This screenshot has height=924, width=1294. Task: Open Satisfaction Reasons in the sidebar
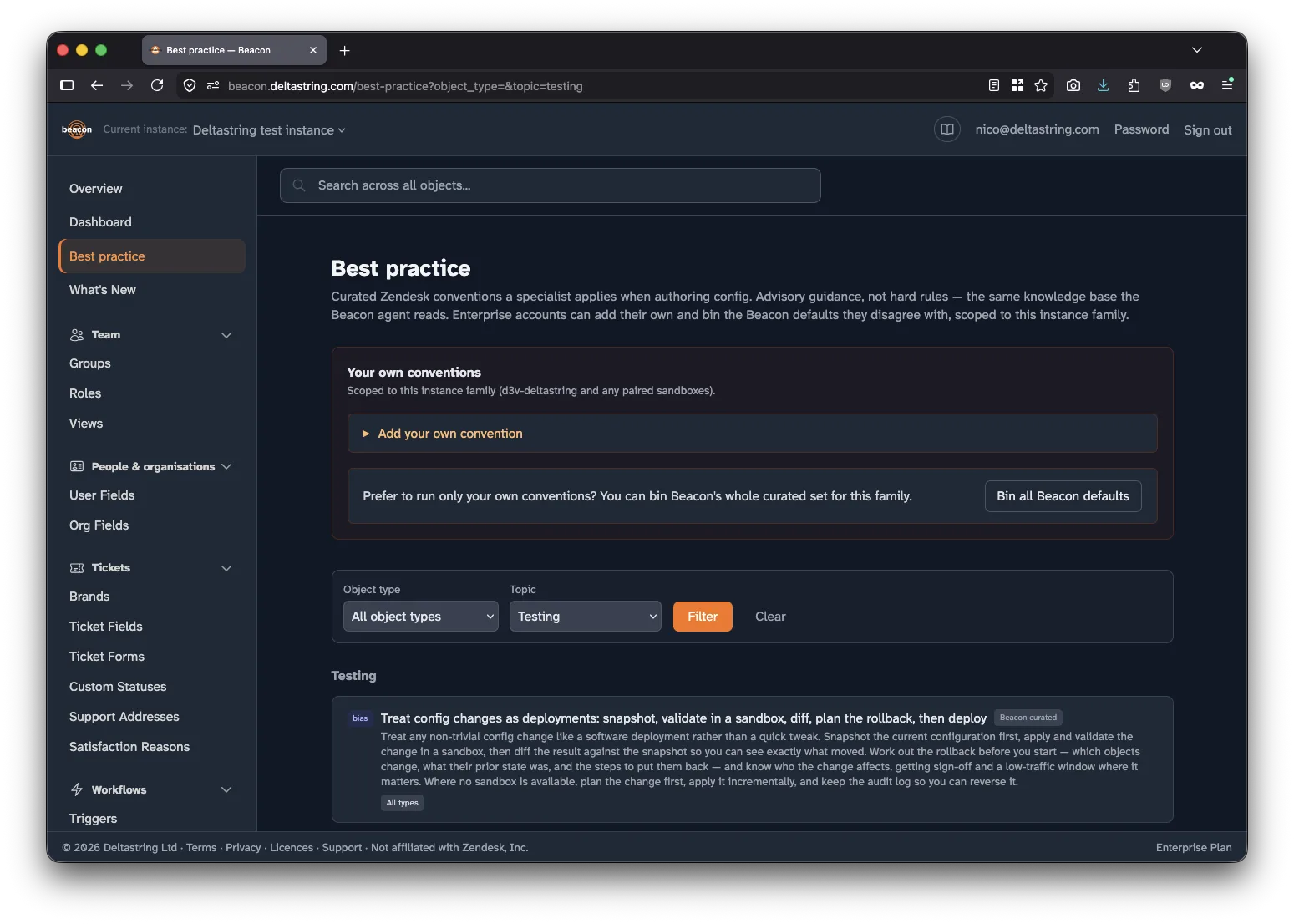129,747
